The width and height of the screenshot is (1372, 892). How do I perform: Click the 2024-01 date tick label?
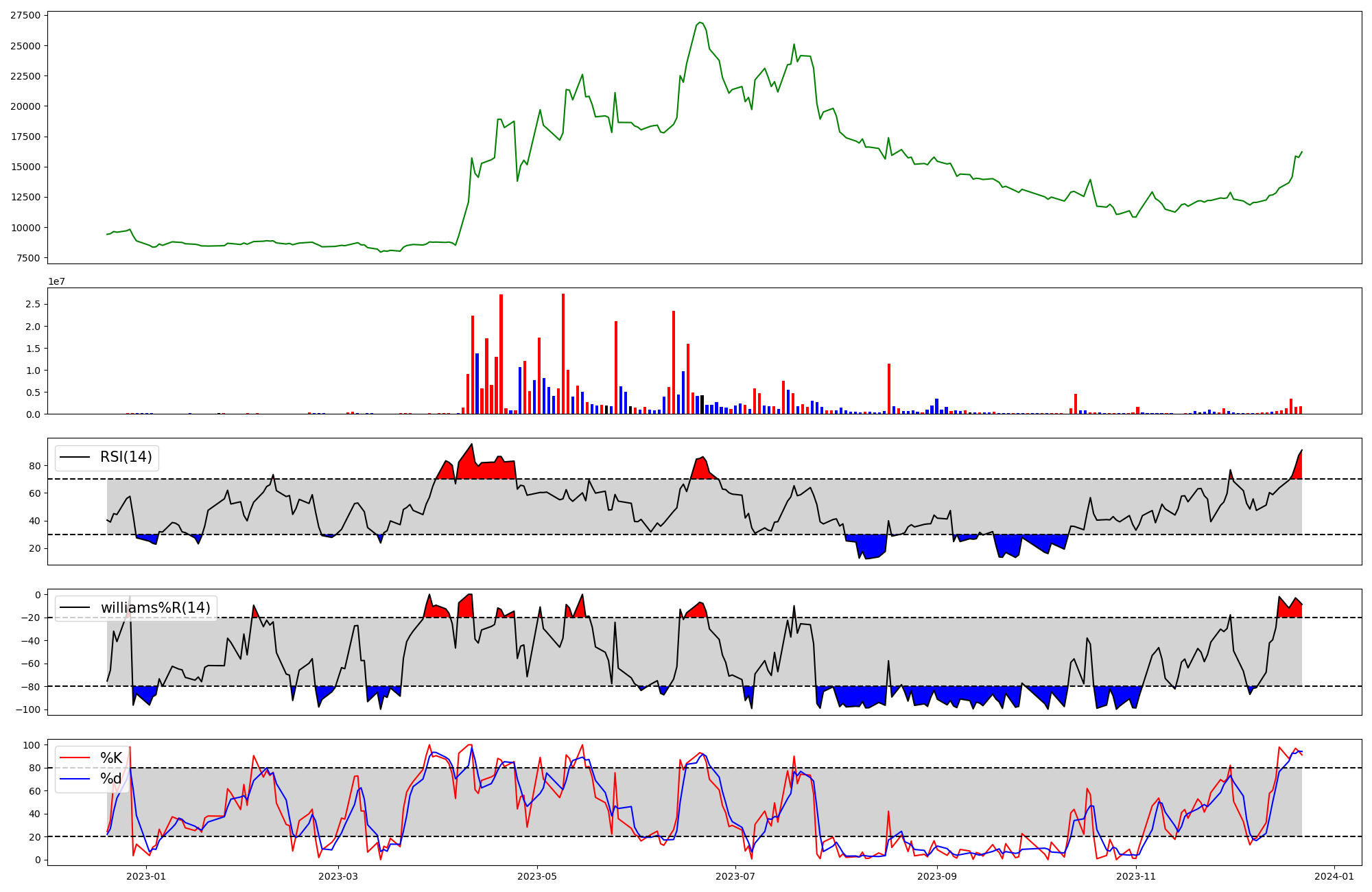click(1334, 876)
